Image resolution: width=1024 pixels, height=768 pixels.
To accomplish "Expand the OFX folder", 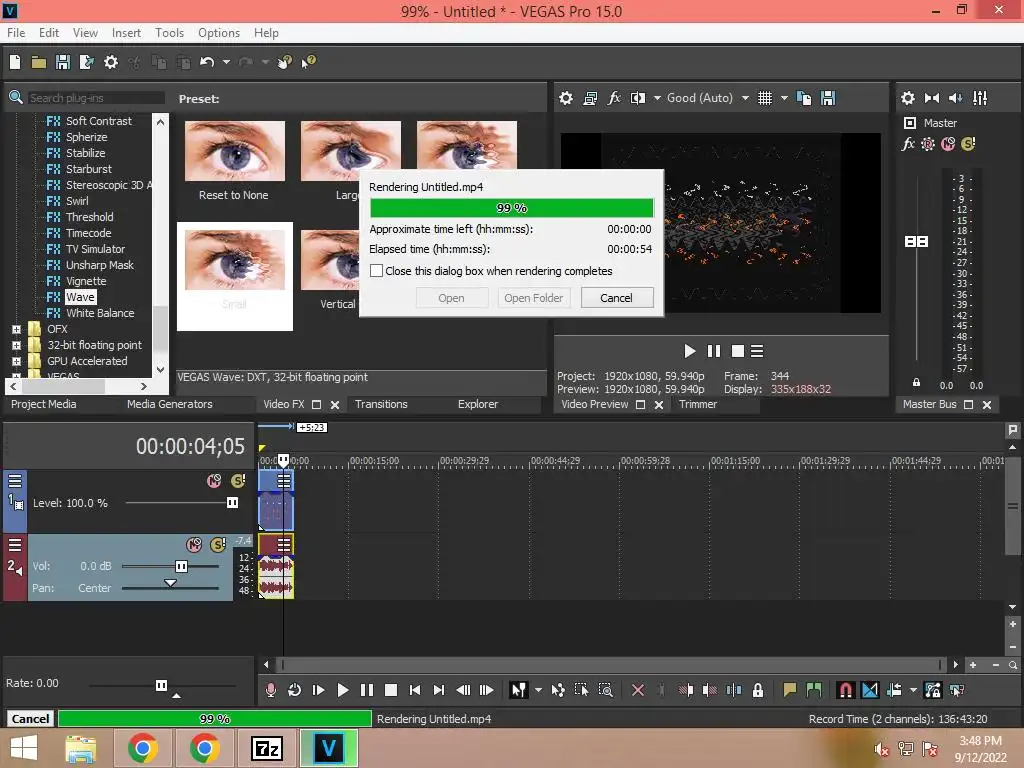I will (16, 330).
